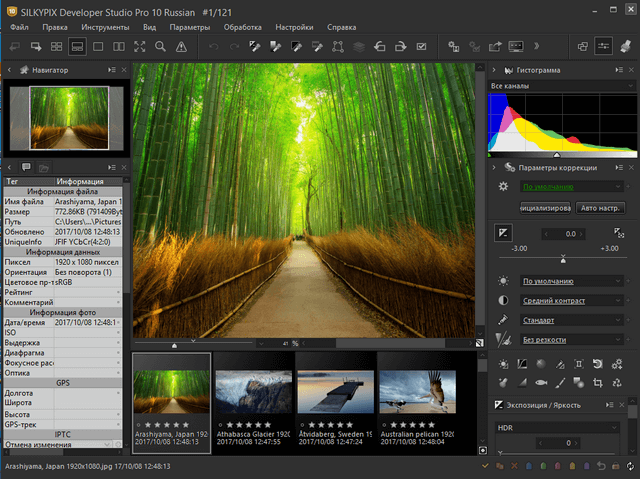
Task: Select the crop tool in correction panel
Action: [x=597, y=382]
